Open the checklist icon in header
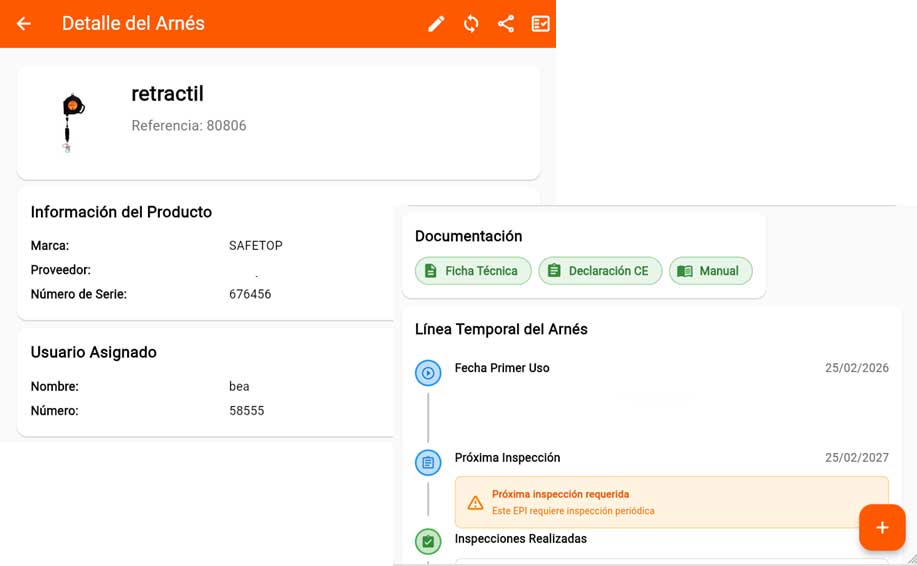 [540, 23]
